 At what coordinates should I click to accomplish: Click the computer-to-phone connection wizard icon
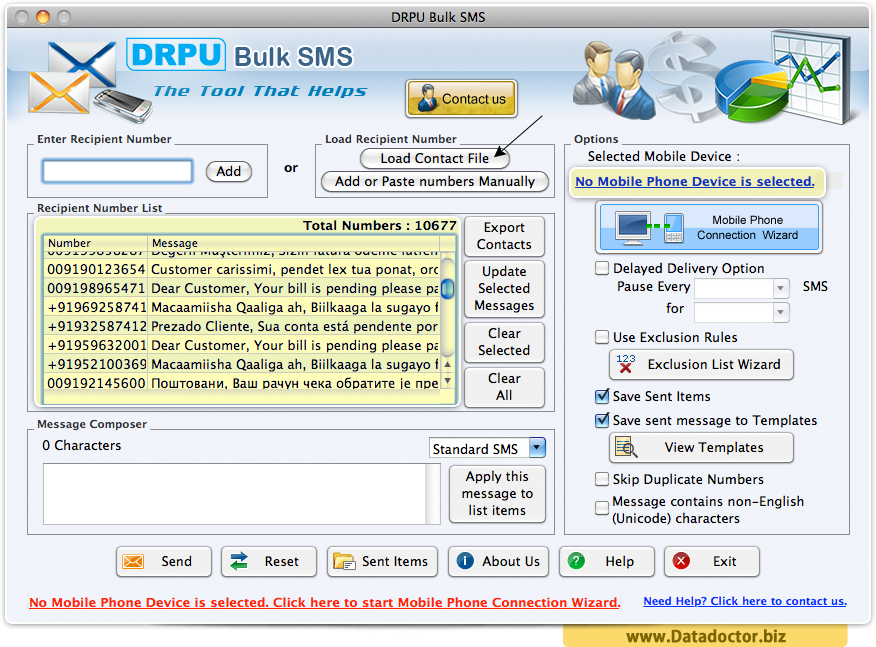point(650,227)
